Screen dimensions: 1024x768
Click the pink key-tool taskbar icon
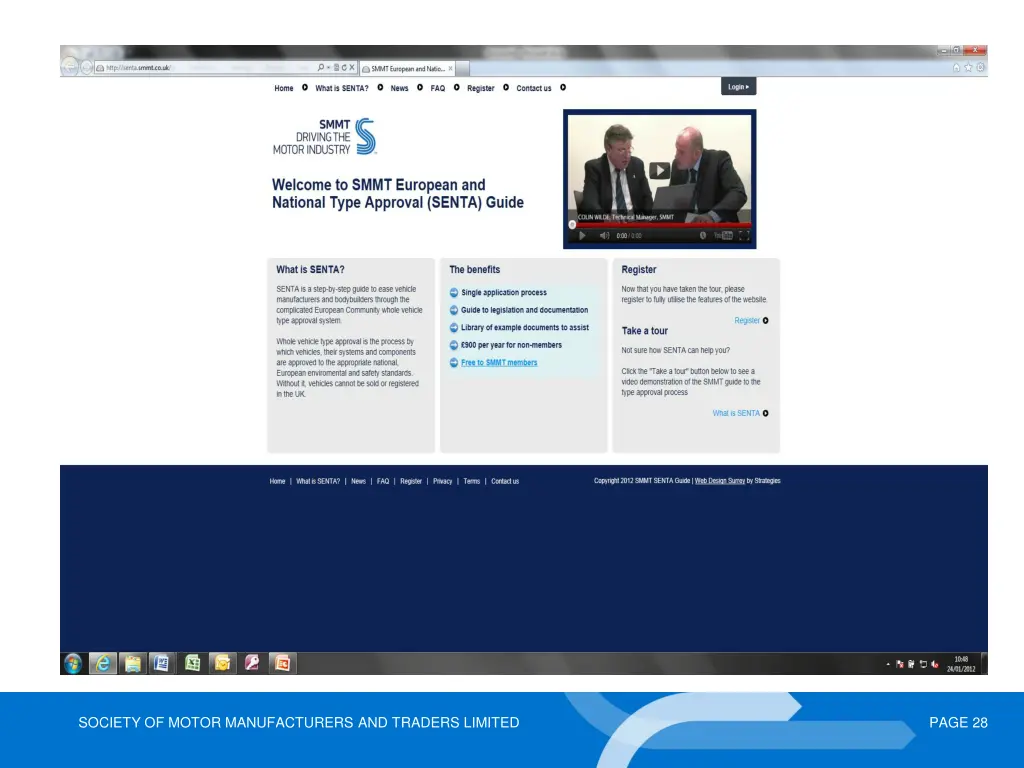pos(252,664)
